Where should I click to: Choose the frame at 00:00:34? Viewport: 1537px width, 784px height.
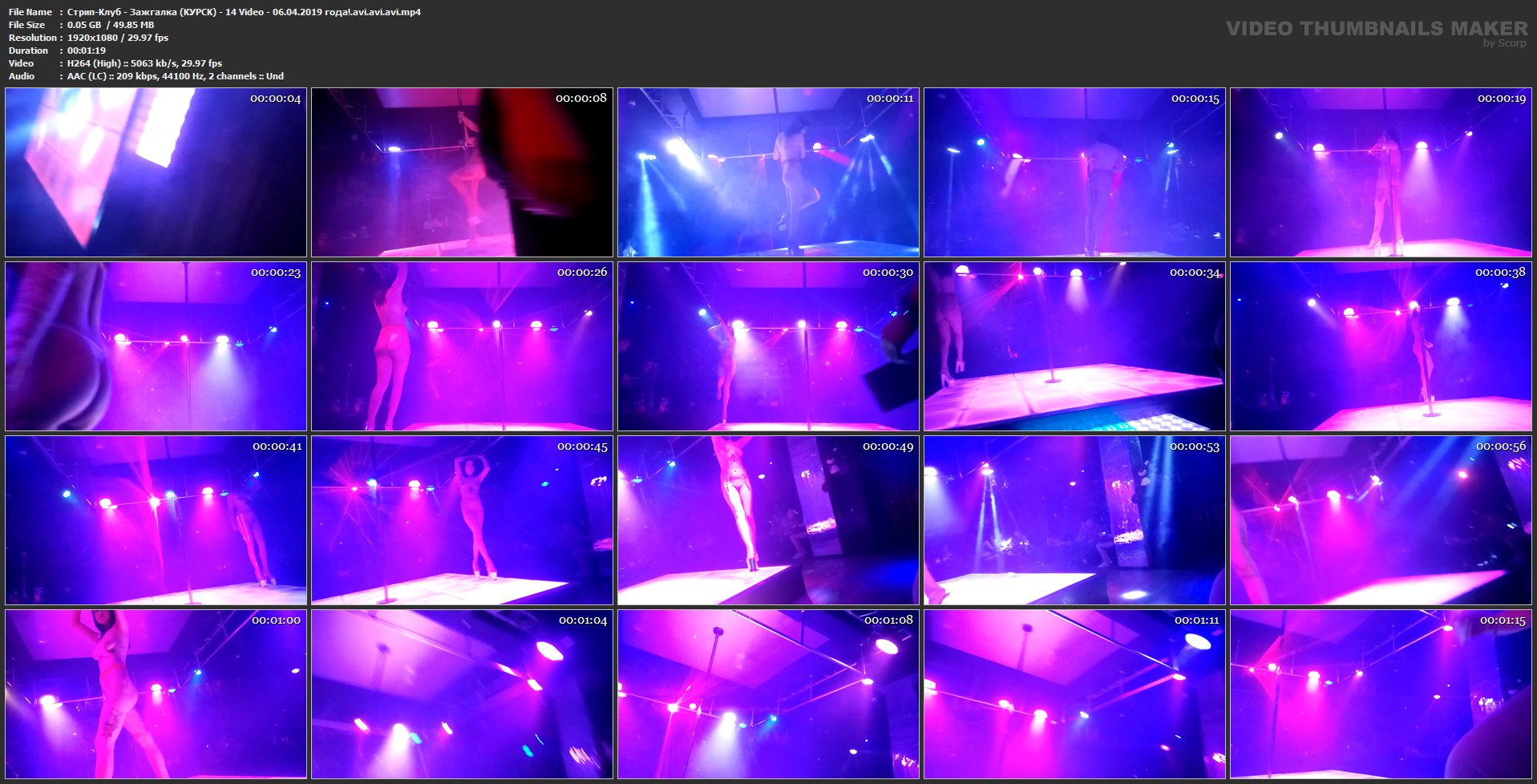pos(1075,346)
